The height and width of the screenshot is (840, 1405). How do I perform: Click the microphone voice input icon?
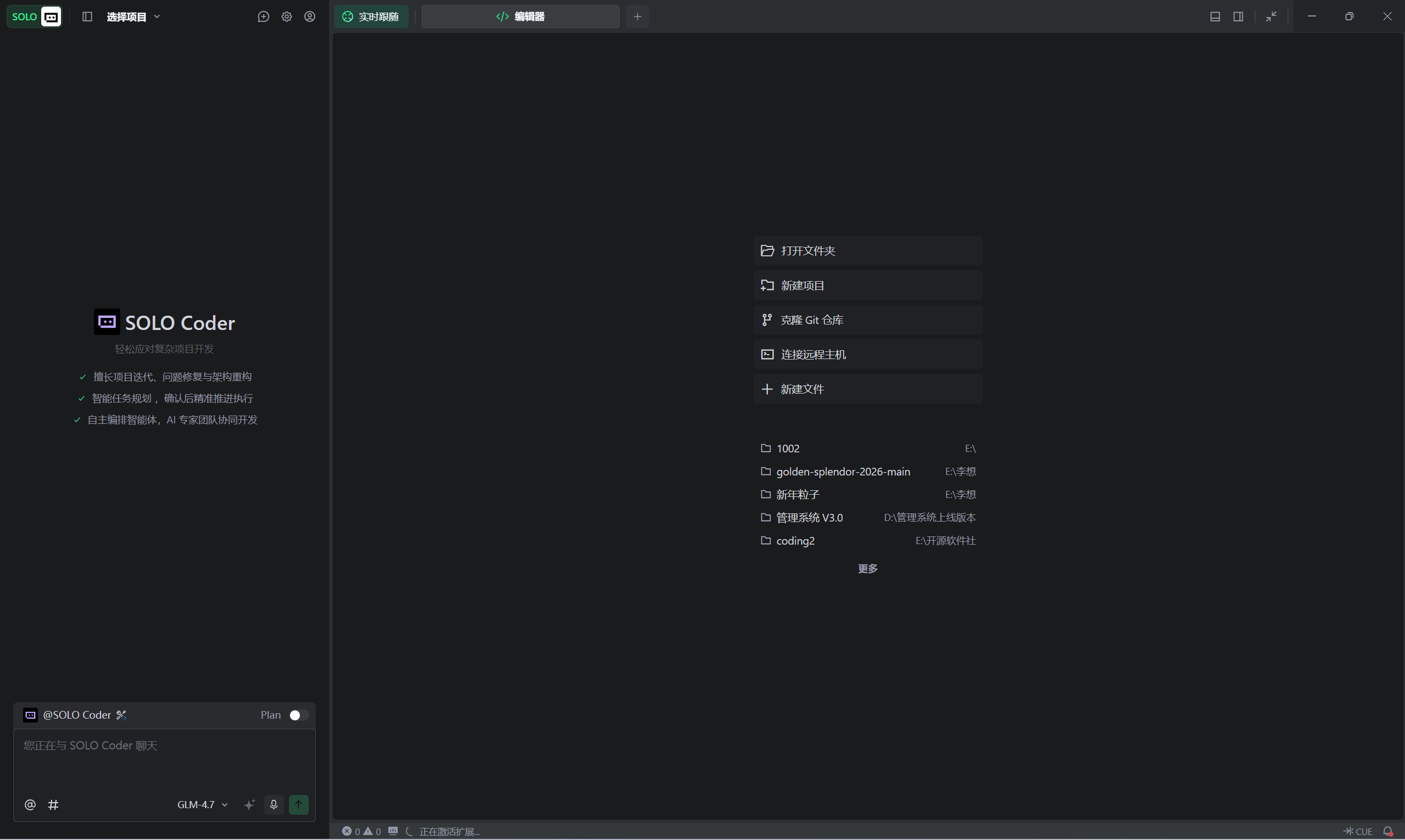pos(274,804)
